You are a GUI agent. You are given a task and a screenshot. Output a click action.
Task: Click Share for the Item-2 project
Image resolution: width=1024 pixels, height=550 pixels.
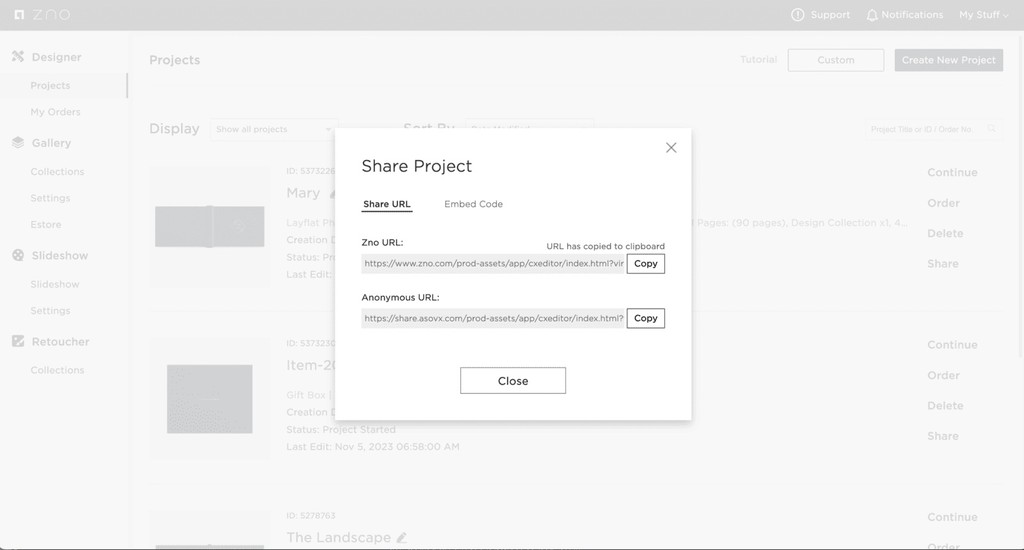(x=943, y=436)
